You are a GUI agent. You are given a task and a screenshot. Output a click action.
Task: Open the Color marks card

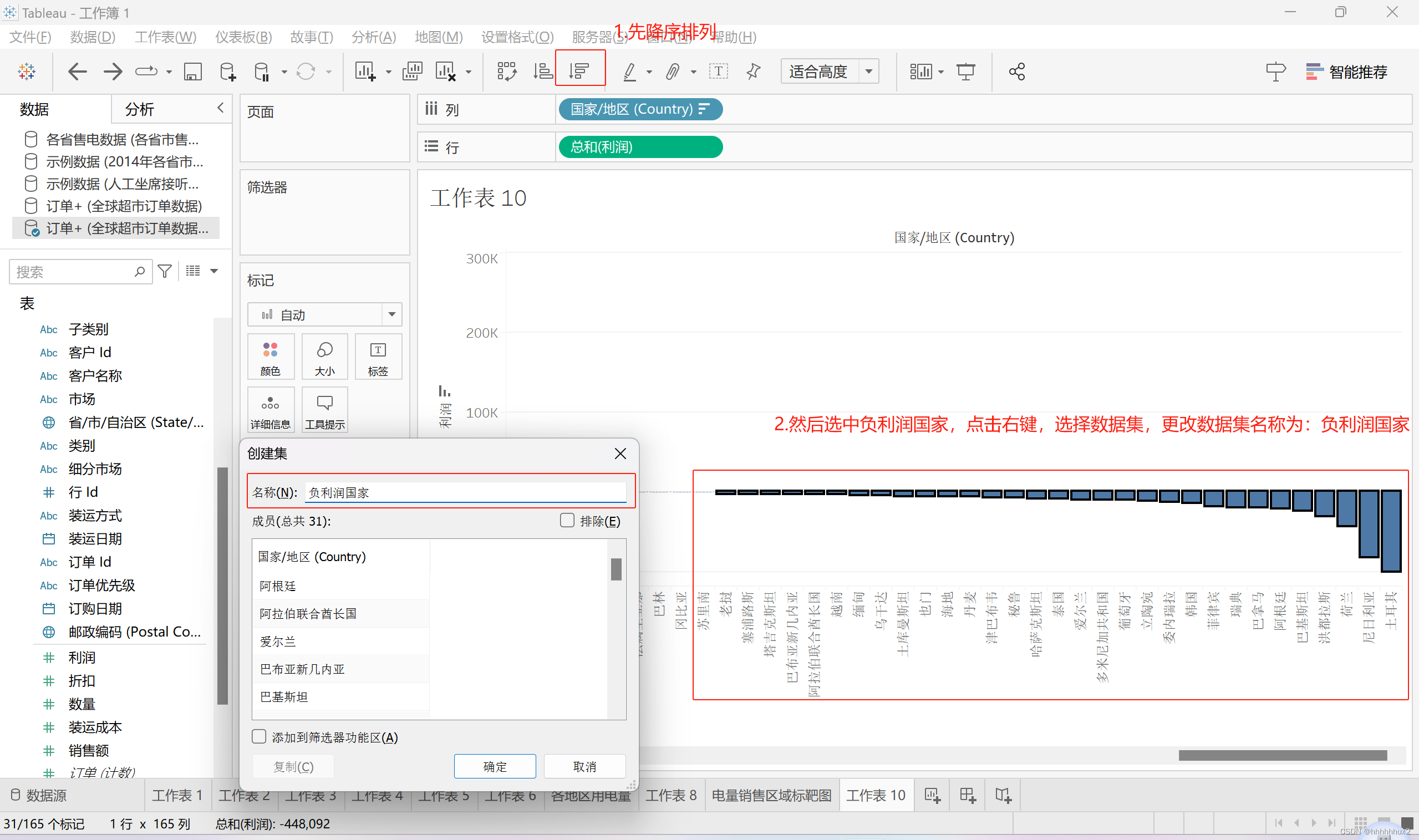[x=271, y=357]
